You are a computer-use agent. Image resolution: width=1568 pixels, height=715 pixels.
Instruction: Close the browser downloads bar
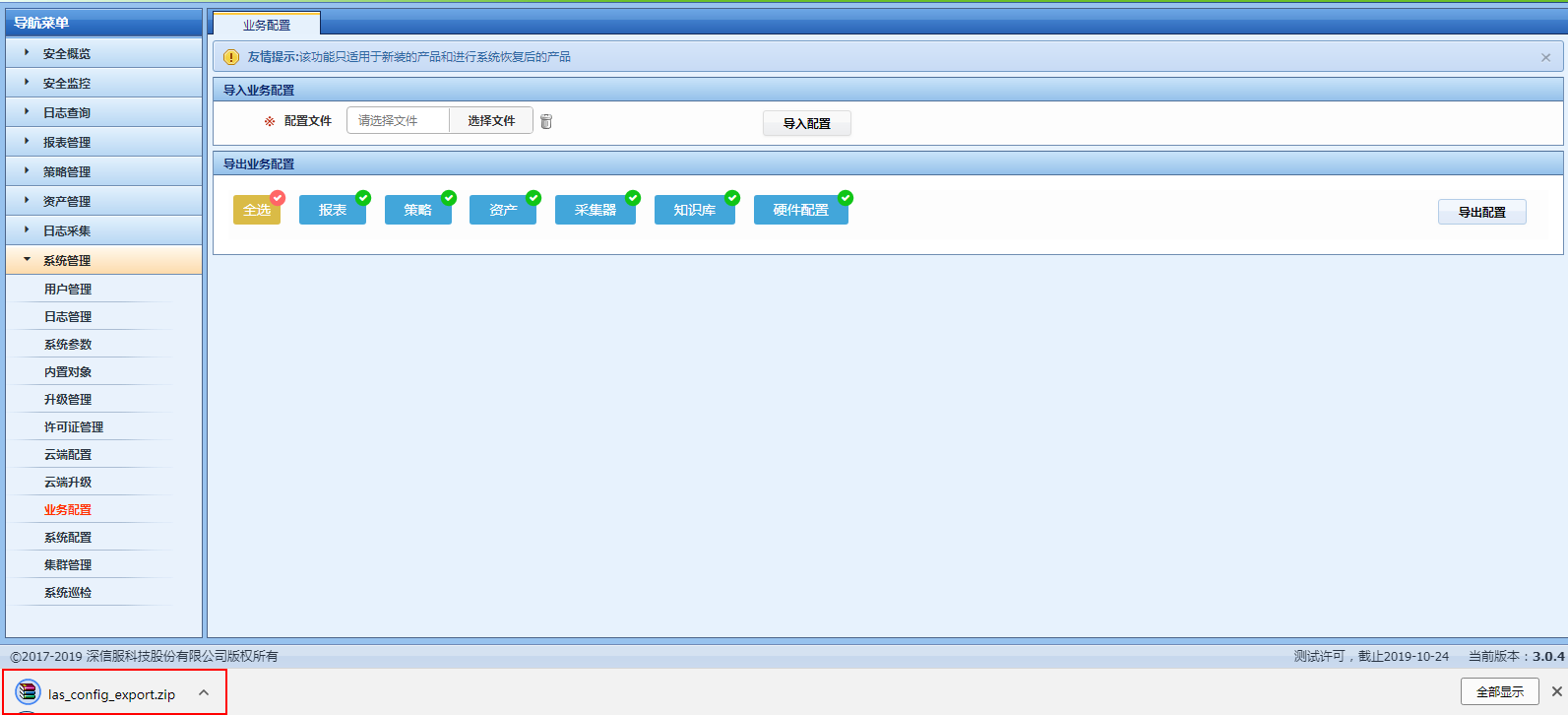1556,691
